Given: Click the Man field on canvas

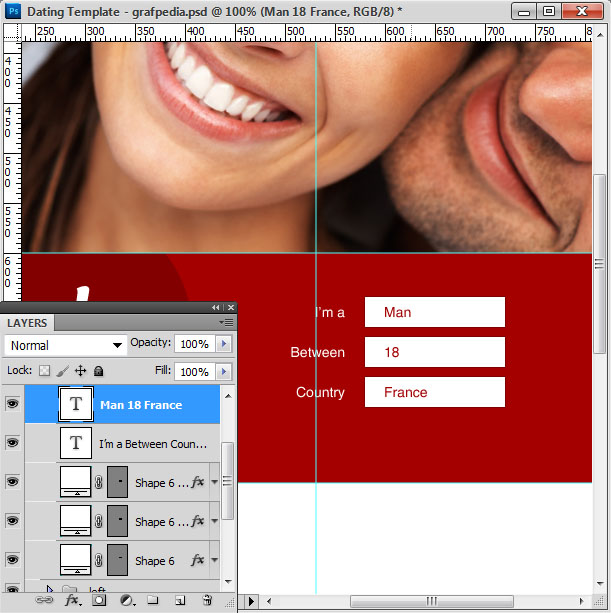Looking at the screenshot, I should 435,312.
